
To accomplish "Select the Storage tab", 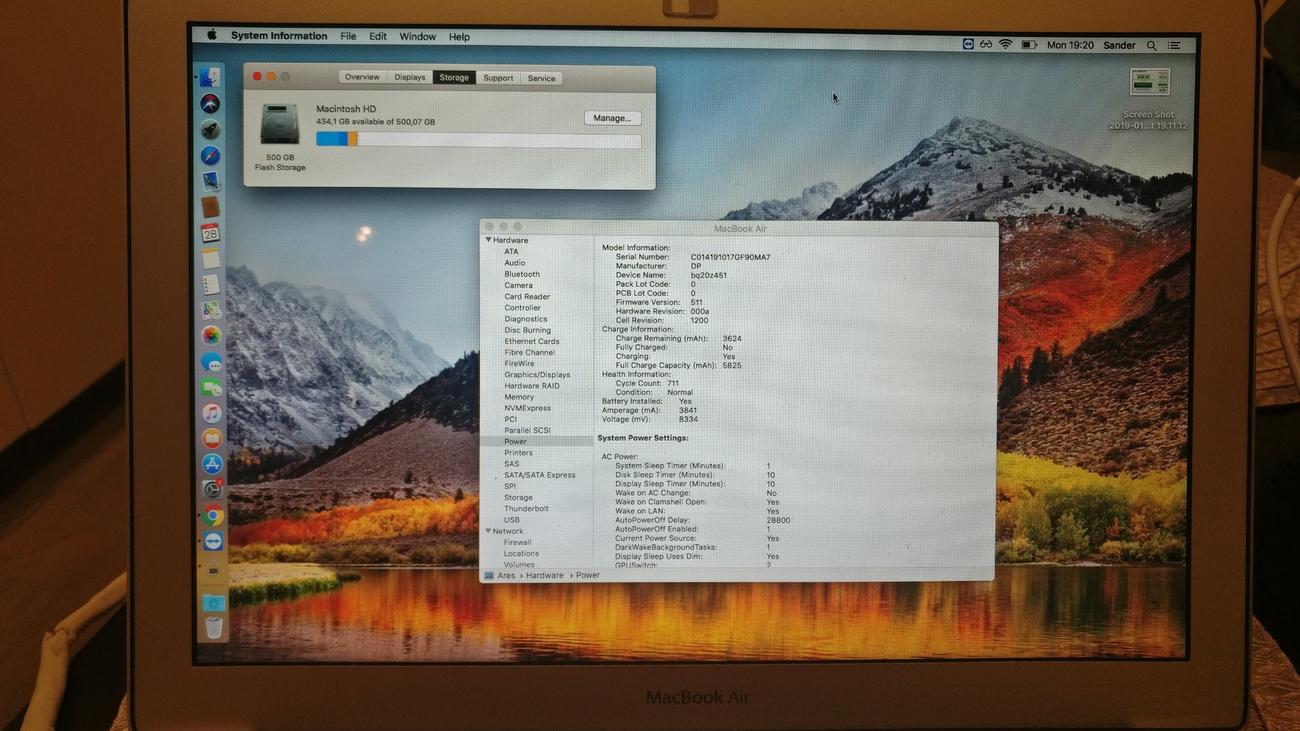I will (454, 77).
